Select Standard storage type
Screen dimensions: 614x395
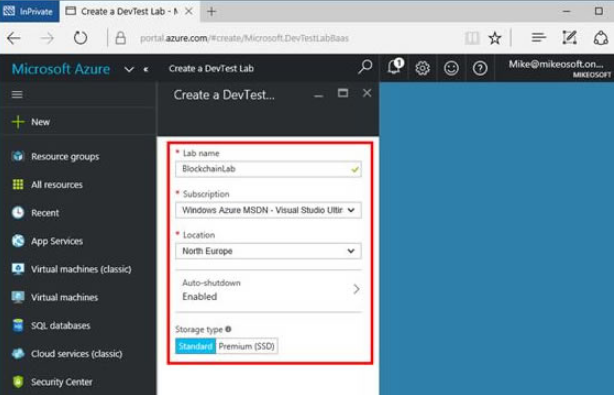pos(195,346)
